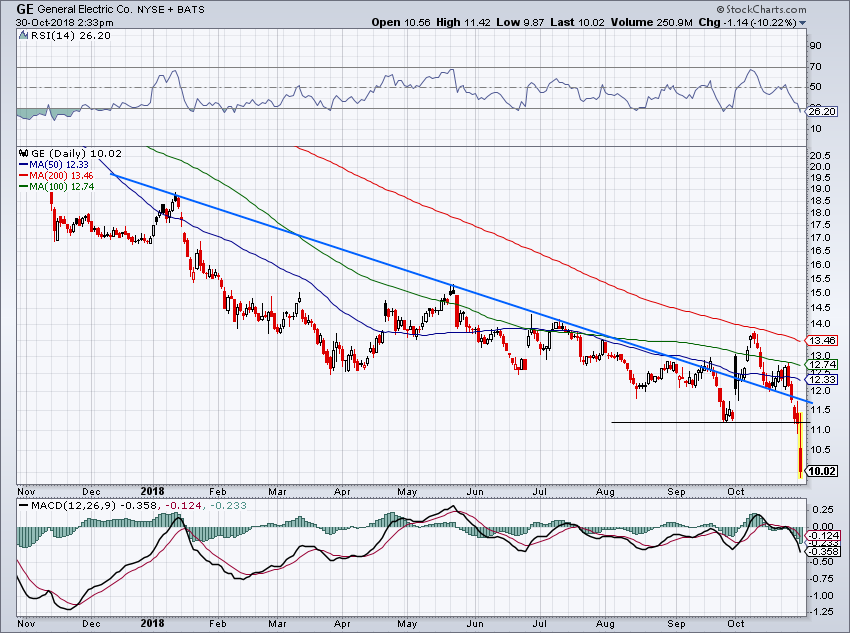This screenshot has width=850, height=633.
Task: Click the 90 level label on RSI axis
Action: tap(815, 46)
